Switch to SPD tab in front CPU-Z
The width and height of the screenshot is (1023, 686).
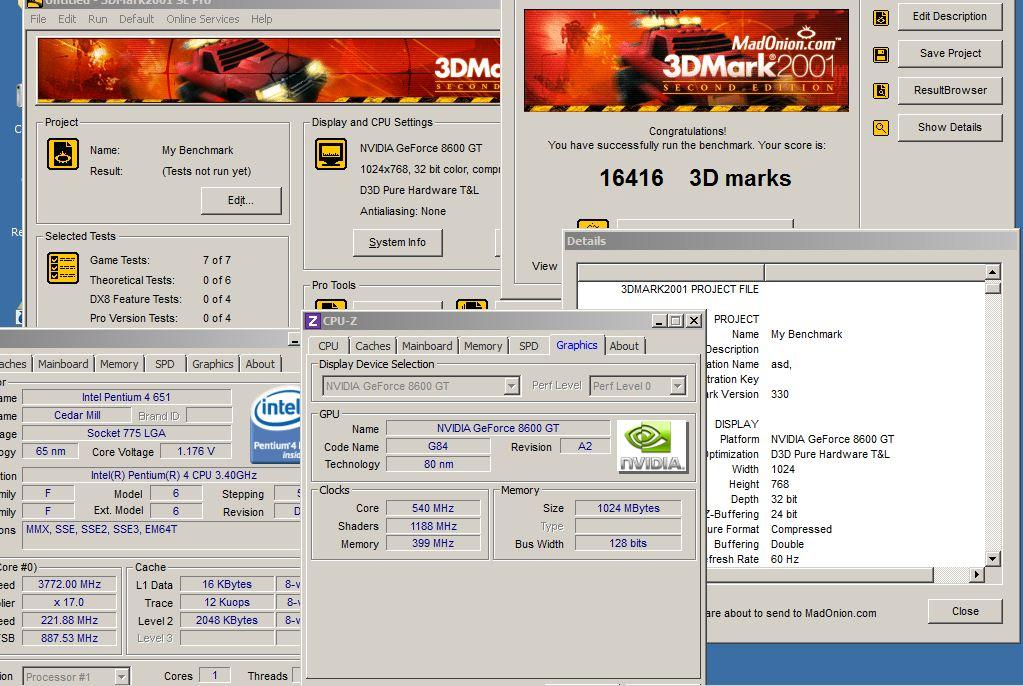tap(528, 346)
